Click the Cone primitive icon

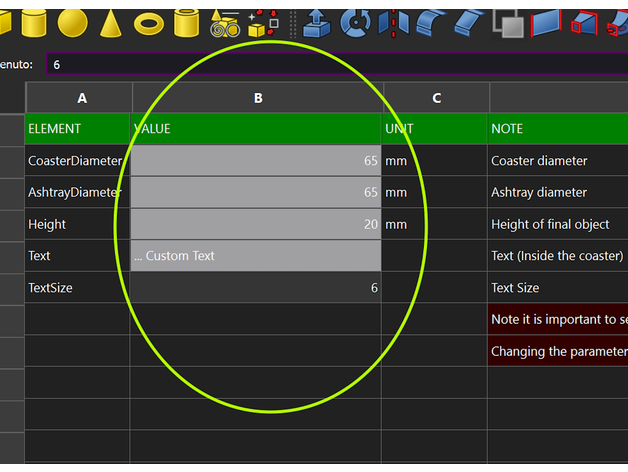pyautogui.click(x=111, y=20)
